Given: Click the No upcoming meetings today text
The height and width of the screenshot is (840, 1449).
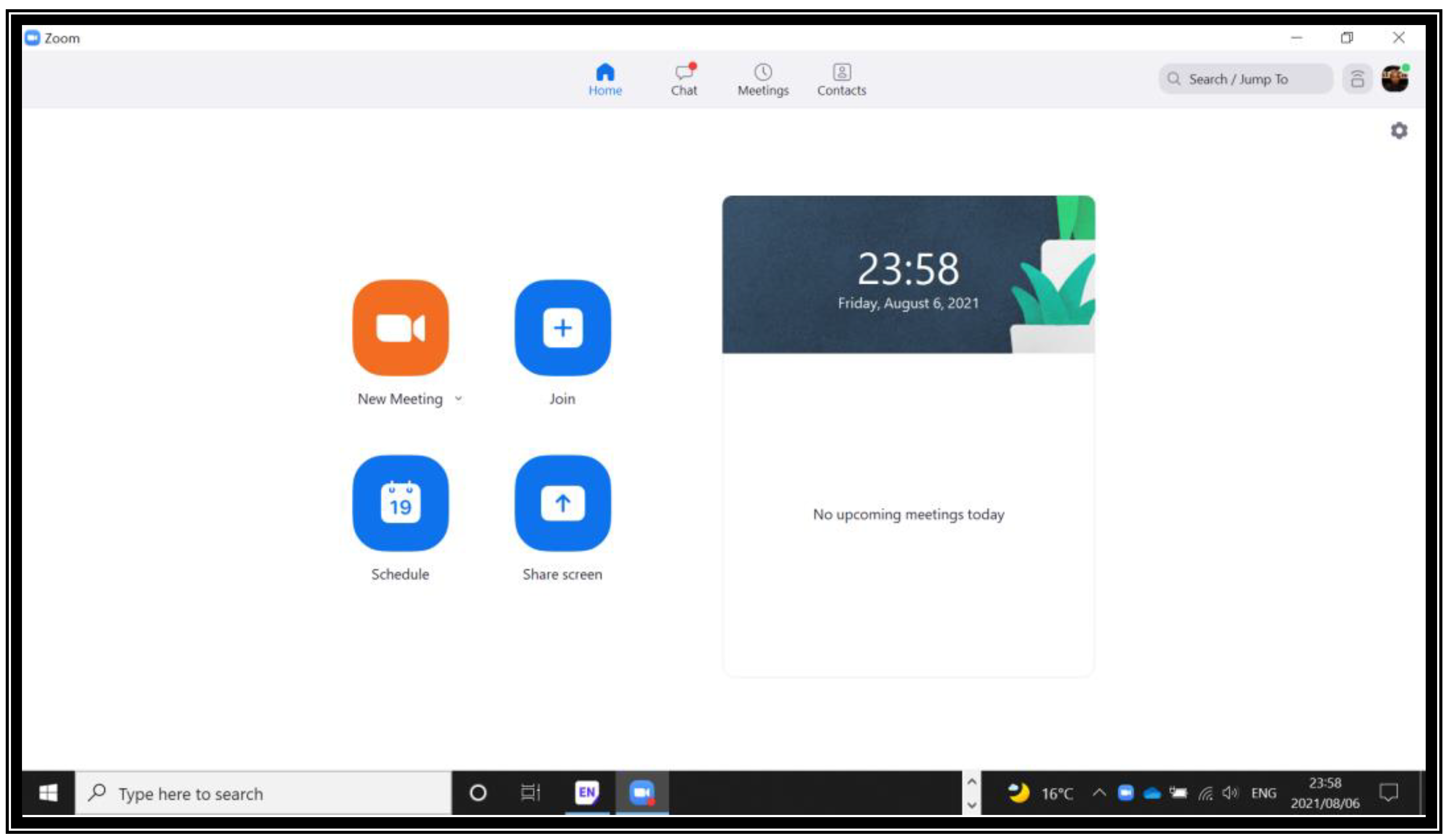Looking at the screenshot, I should point(909,515).
